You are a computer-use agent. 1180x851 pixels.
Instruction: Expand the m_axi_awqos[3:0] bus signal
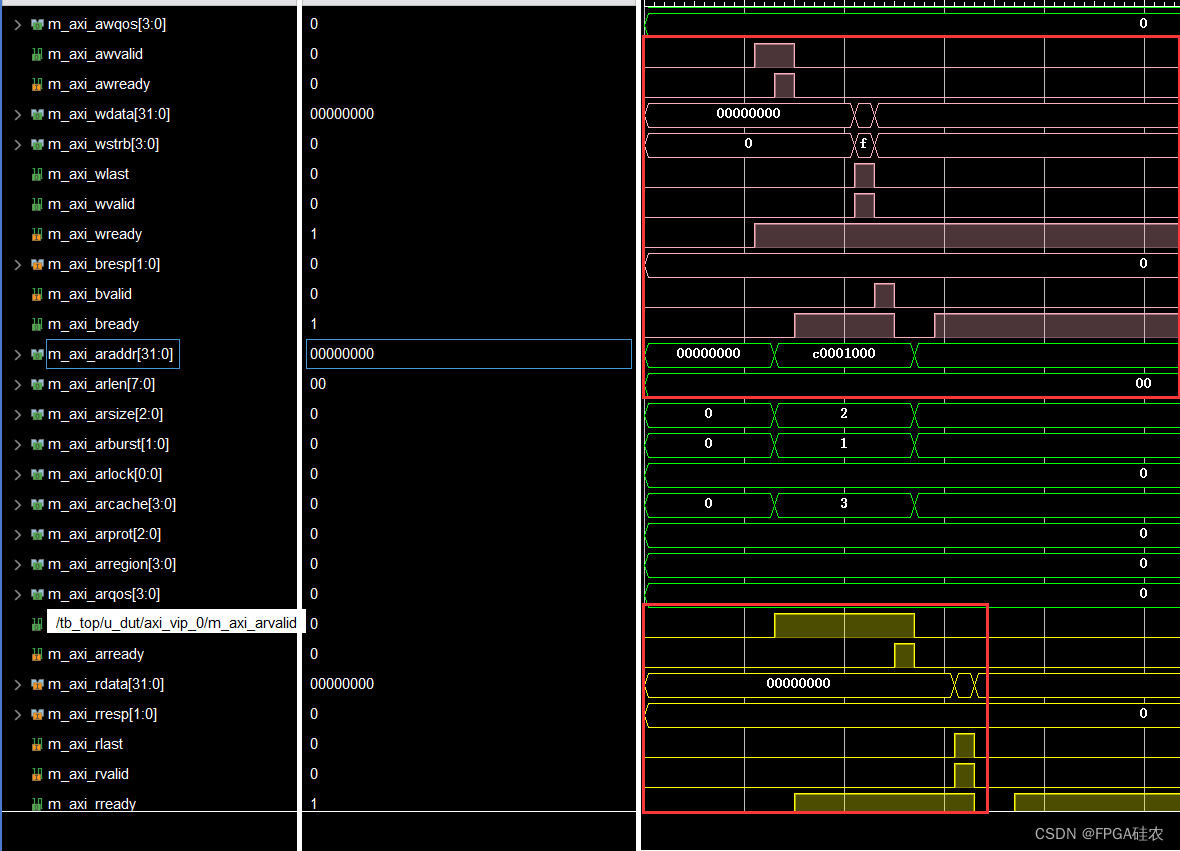coord(17,24)
